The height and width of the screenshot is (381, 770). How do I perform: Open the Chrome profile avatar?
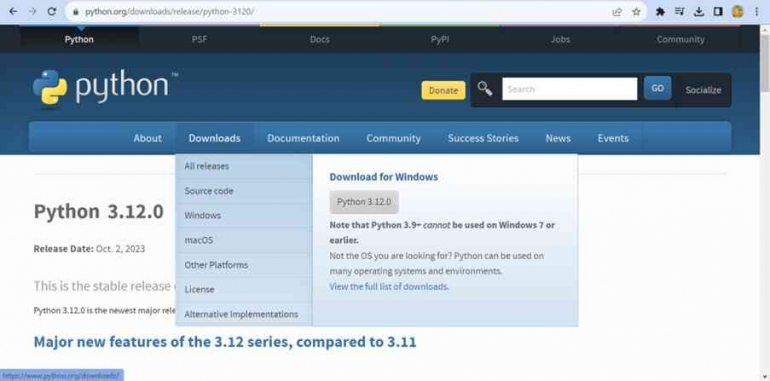point(737,11)
